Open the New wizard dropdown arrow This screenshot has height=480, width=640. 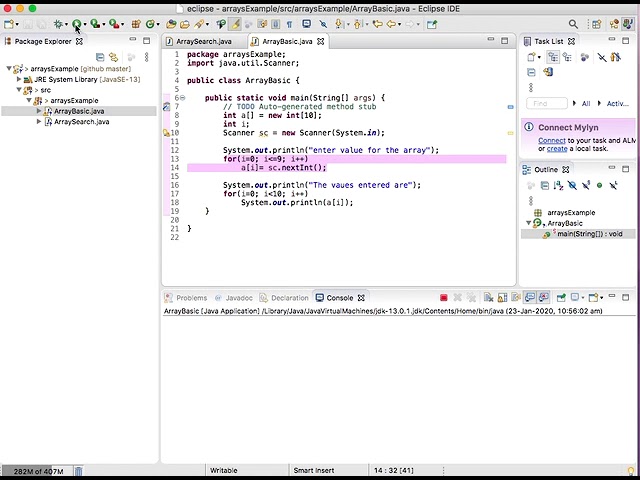(x=17, y=24)
